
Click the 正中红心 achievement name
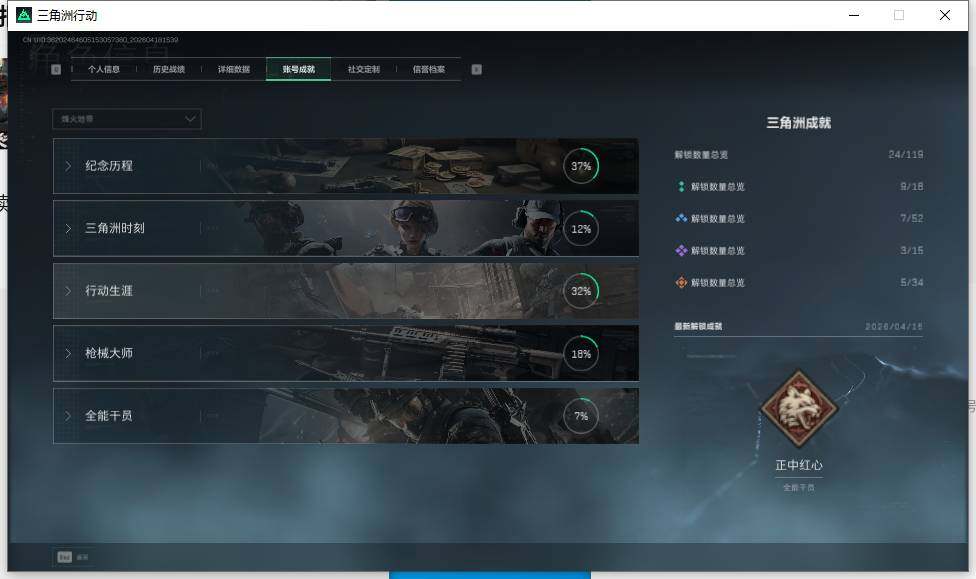(799, 465)
